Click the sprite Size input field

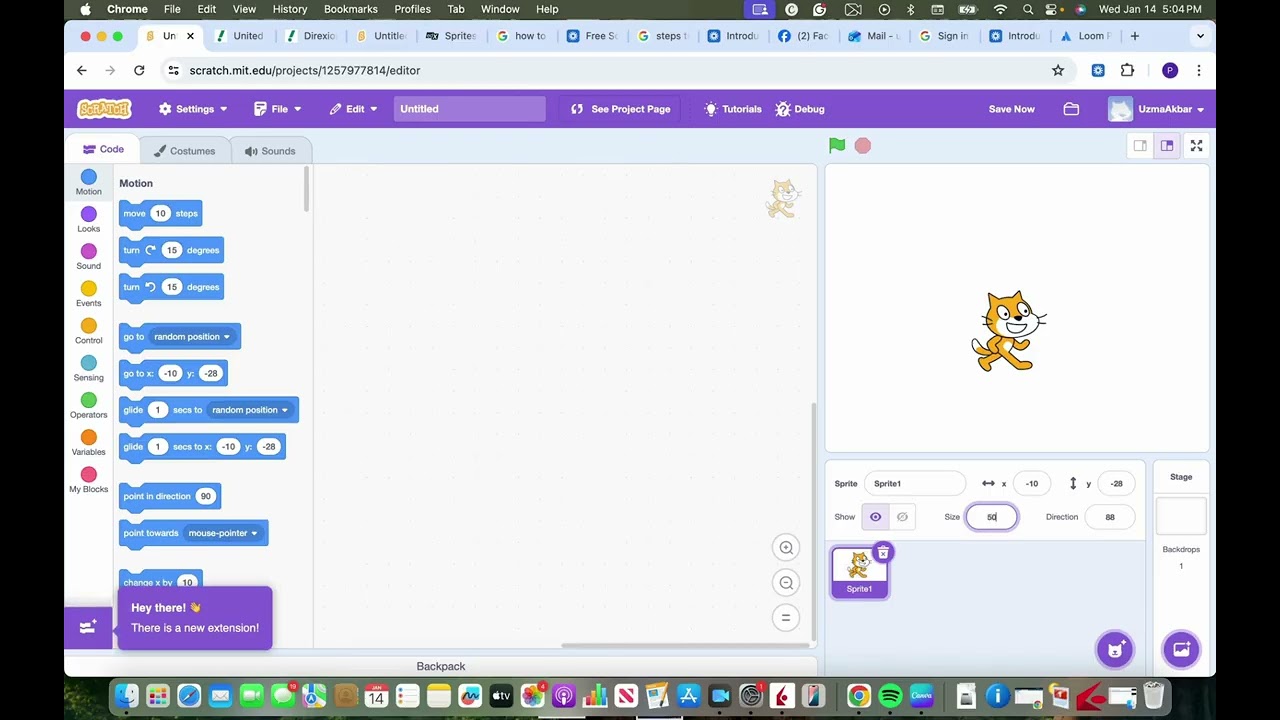(991, 517)
